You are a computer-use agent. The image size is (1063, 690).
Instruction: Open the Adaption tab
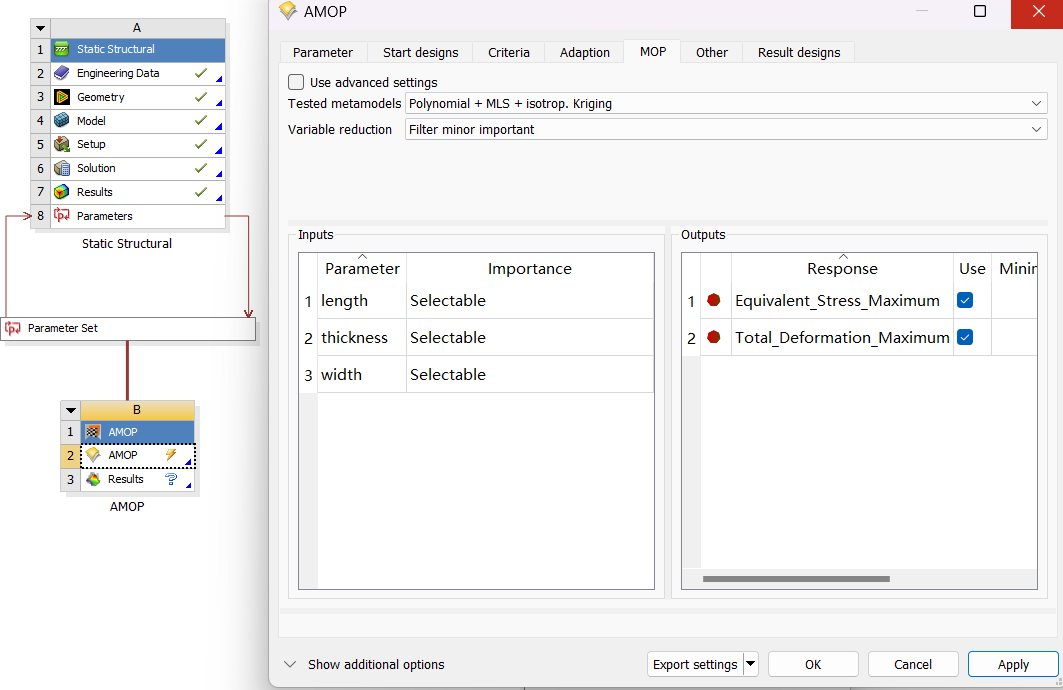click(584, 52)
